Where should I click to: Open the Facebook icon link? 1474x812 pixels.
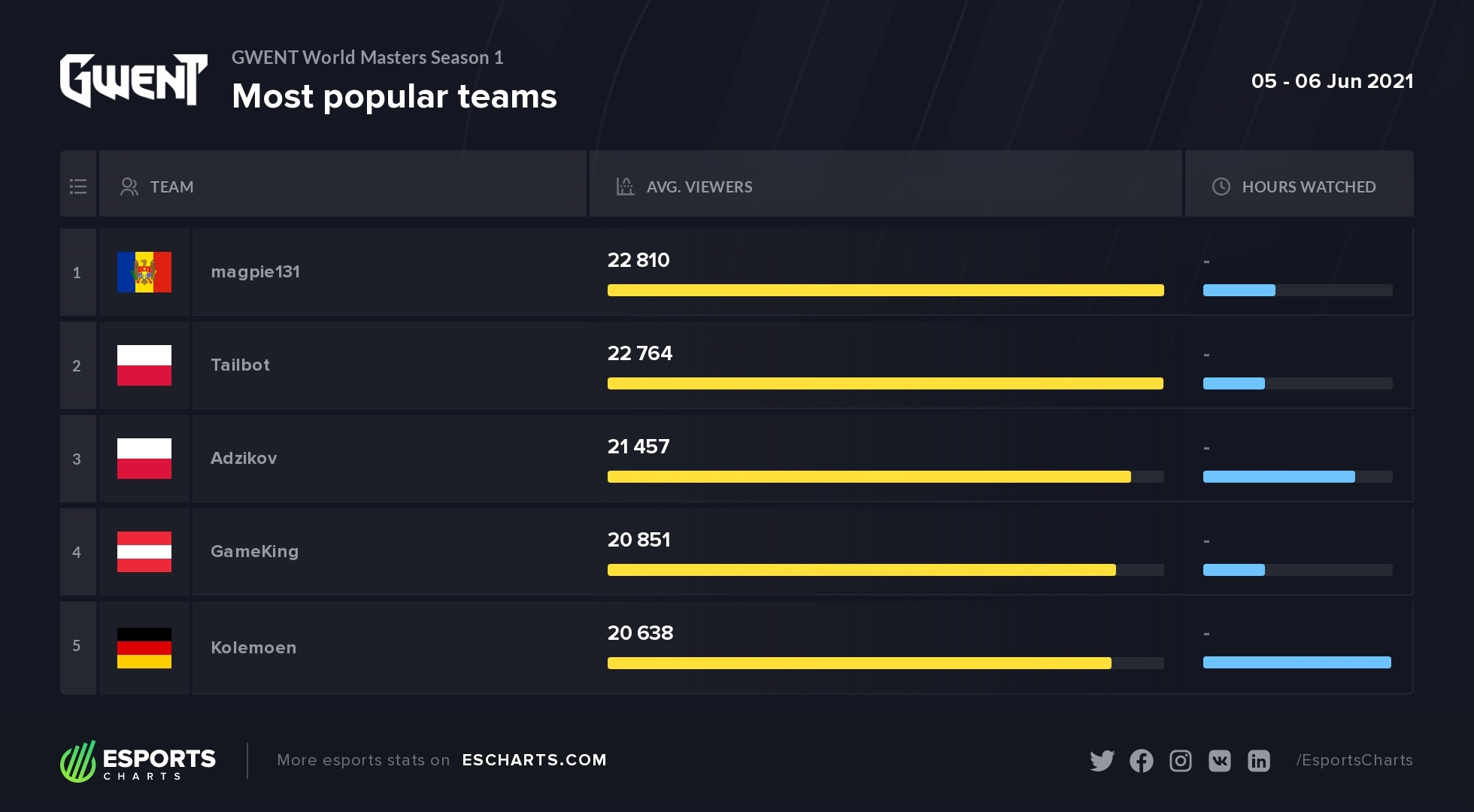coord(1141,761)
